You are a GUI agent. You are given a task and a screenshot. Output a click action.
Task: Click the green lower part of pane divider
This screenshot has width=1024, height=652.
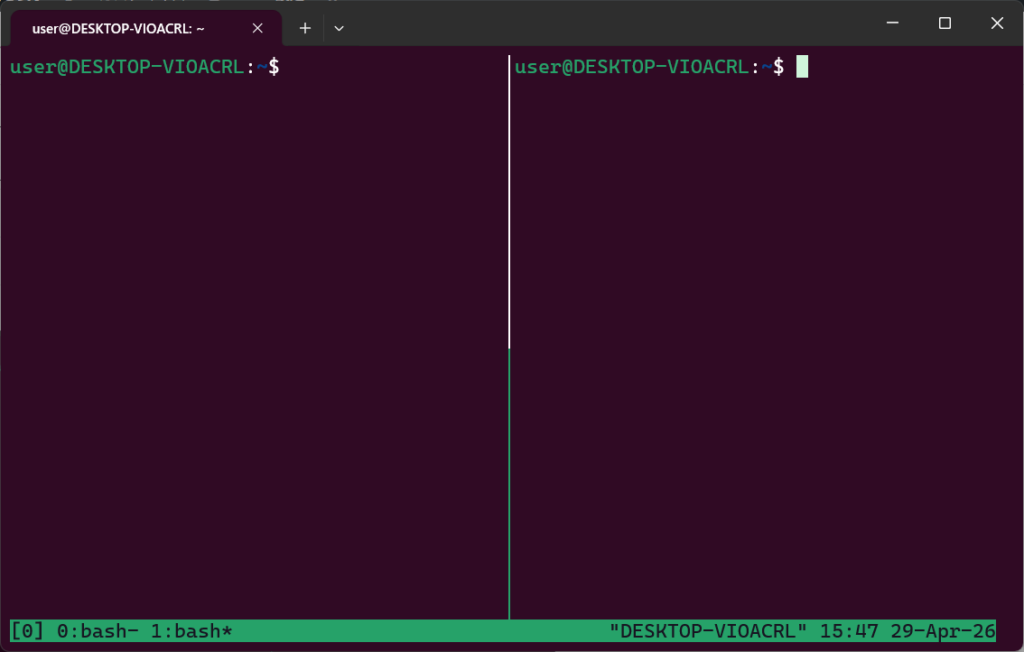[x=509, y=480]
